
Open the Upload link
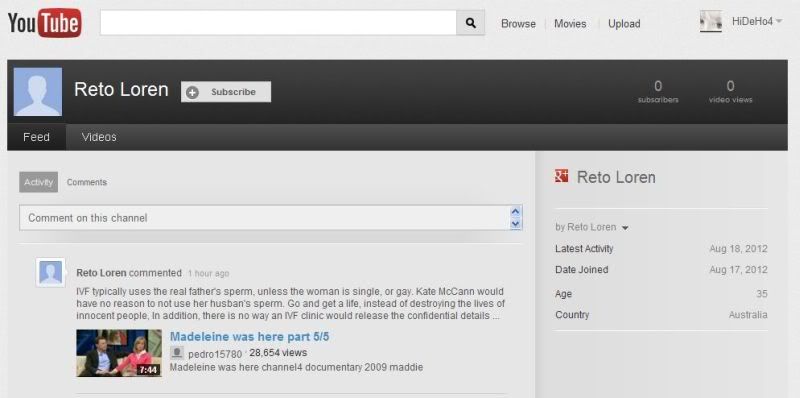pos(623,24)
